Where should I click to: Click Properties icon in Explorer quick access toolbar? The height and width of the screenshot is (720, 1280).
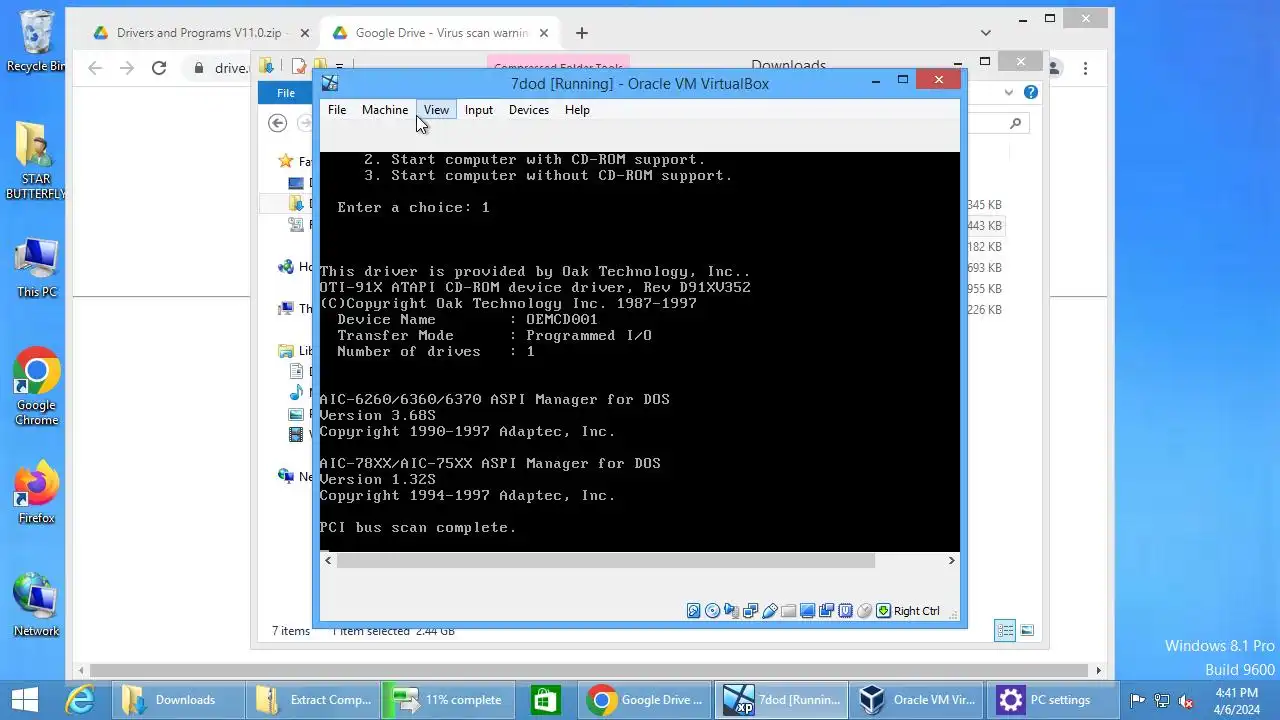tap(298, 66)
